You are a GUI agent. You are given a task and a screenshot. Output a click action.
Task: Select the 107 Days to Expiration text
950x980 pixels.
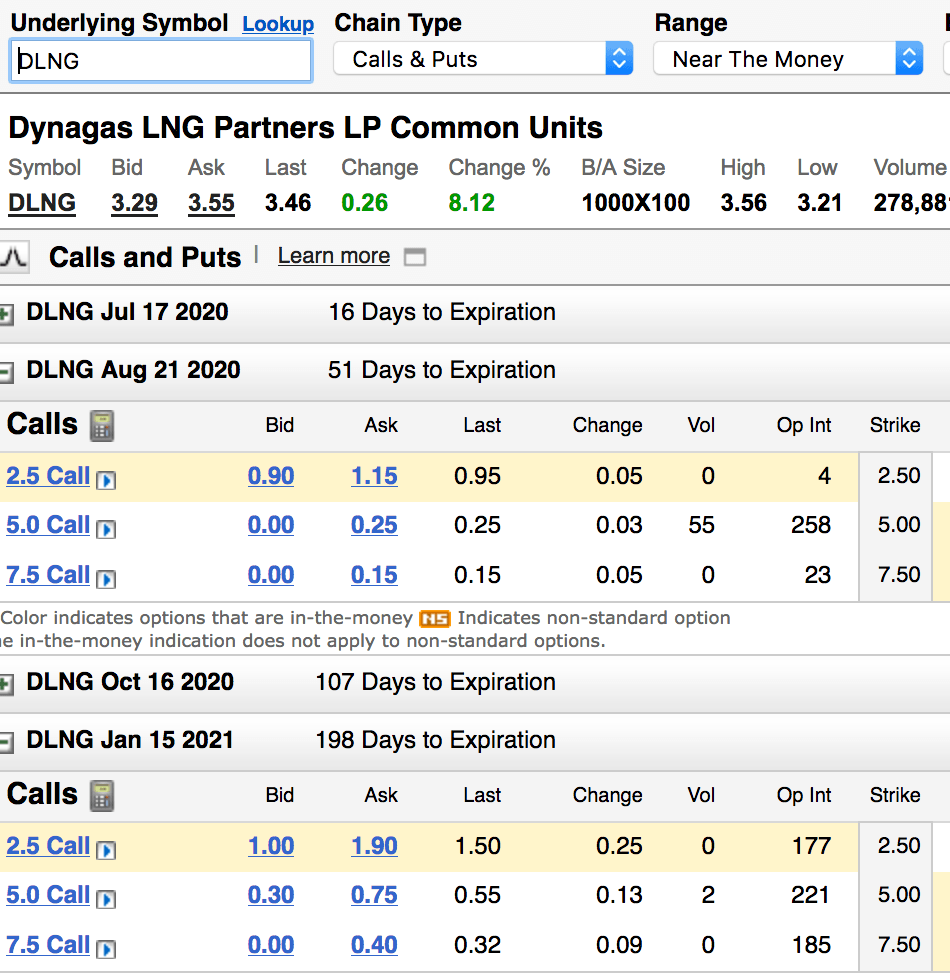click(436, 682)
